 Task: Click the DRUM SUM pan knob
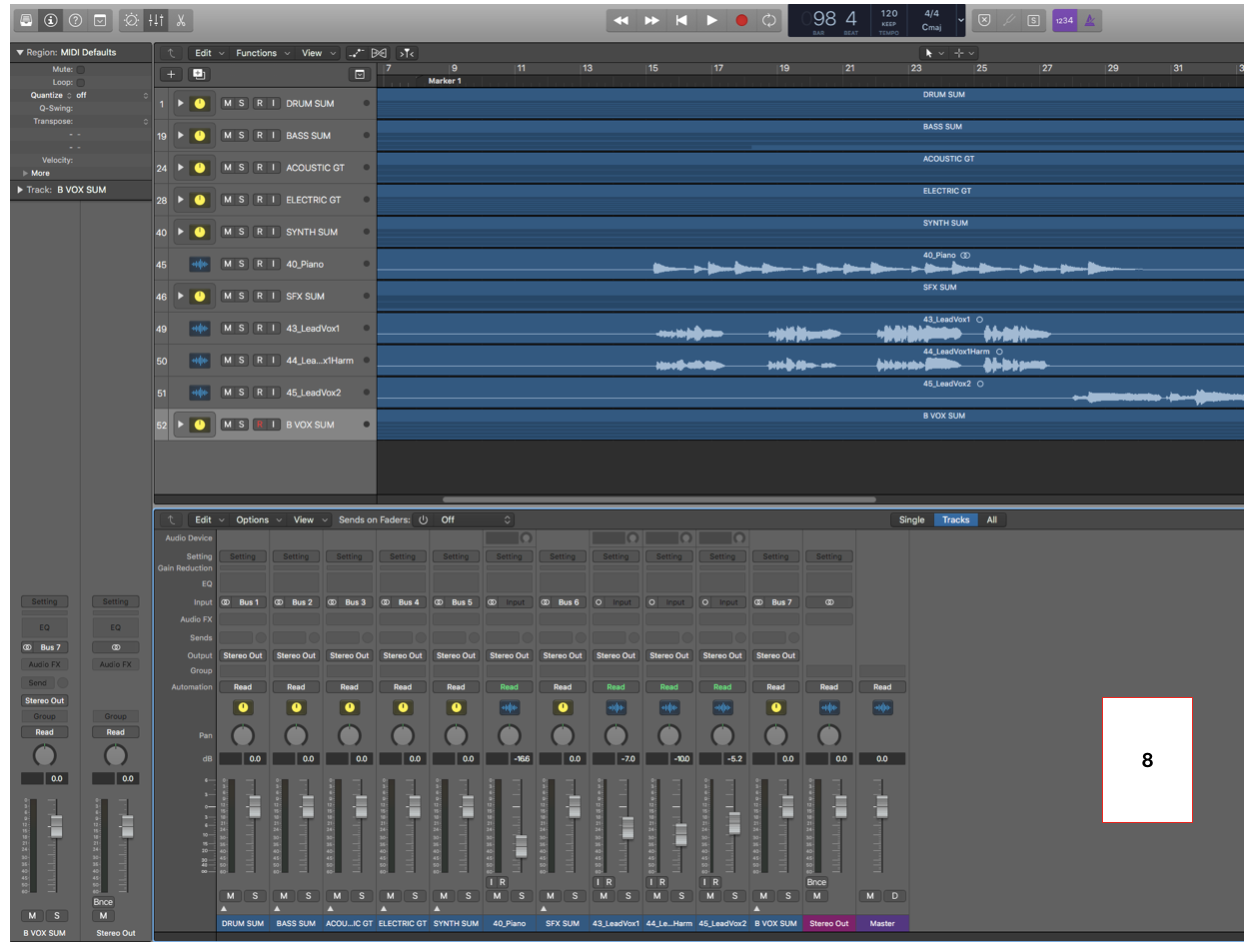click(x=242, y=736)
